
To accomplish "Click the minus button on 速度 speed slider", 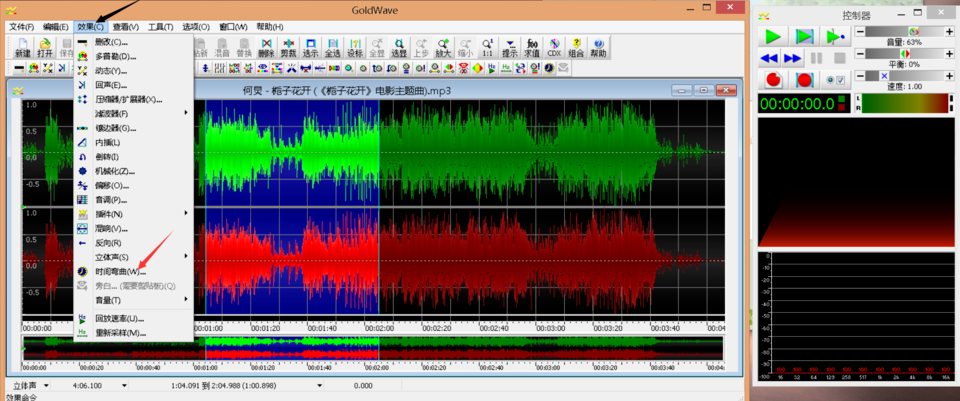I will [860, 76].
